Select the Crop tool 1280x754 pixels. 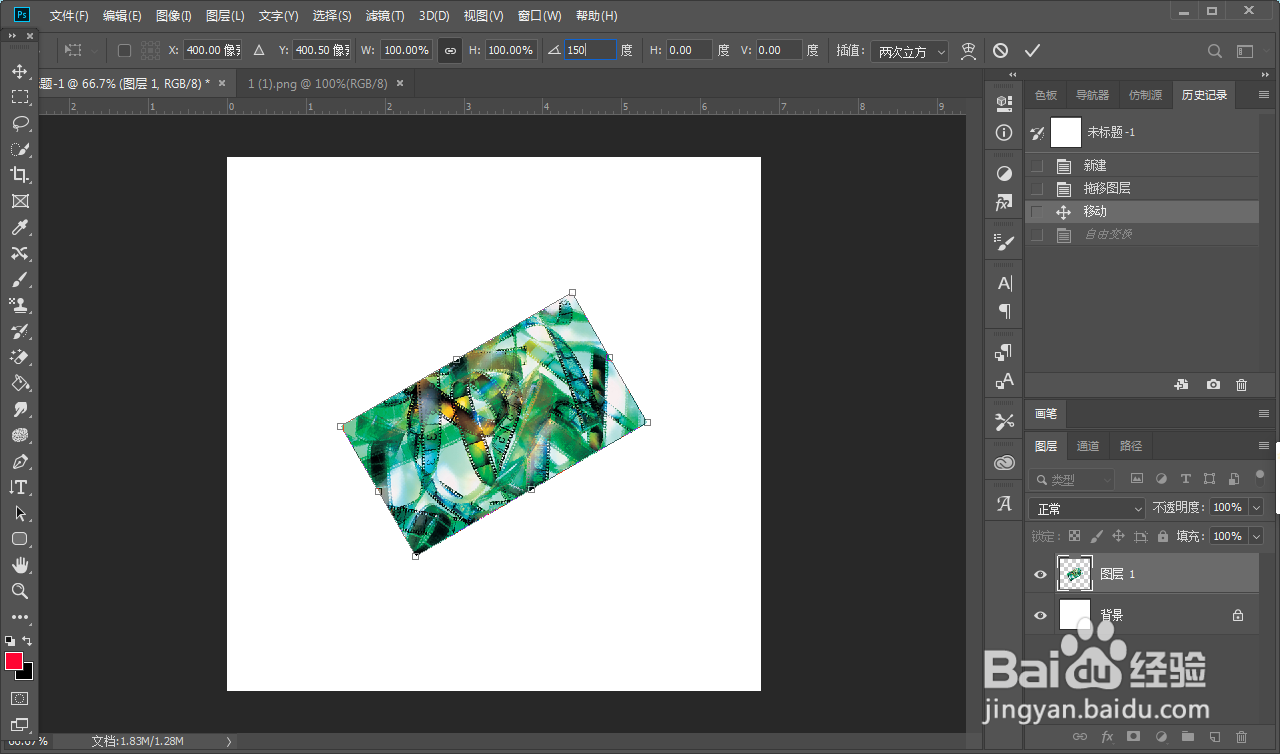[19, 175]
